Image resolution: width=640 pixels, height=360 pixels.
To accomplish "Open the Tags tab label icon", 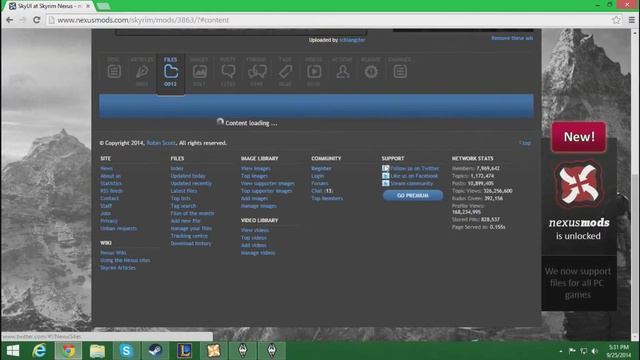I will point(285,72).
